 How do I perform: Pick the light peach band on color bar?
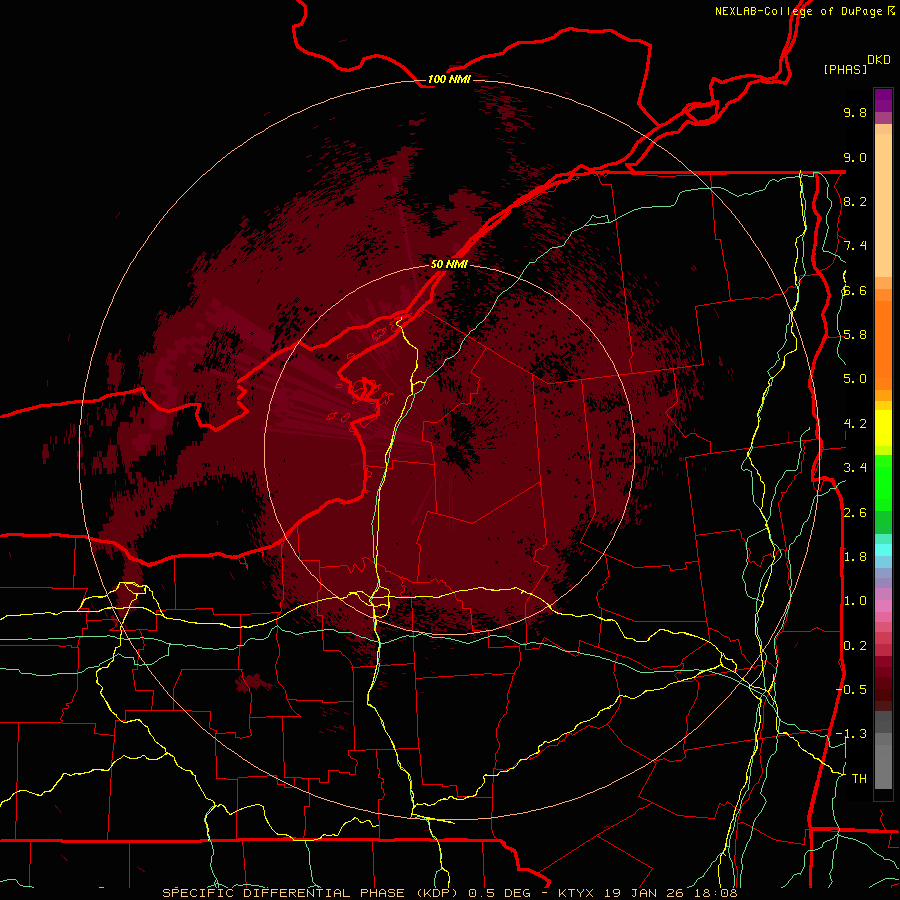[x=883, y=207]
